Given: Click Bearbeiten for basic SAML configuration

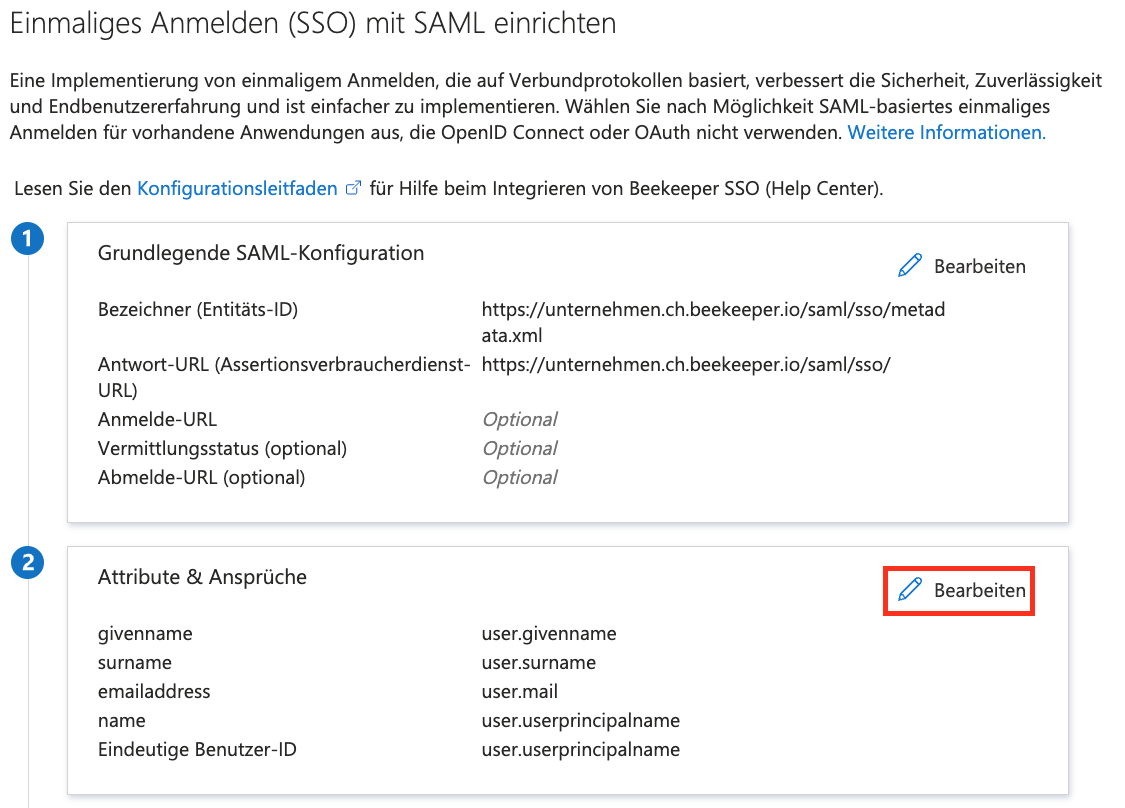Looking at the screenshot, I should [x=962, y=266].
